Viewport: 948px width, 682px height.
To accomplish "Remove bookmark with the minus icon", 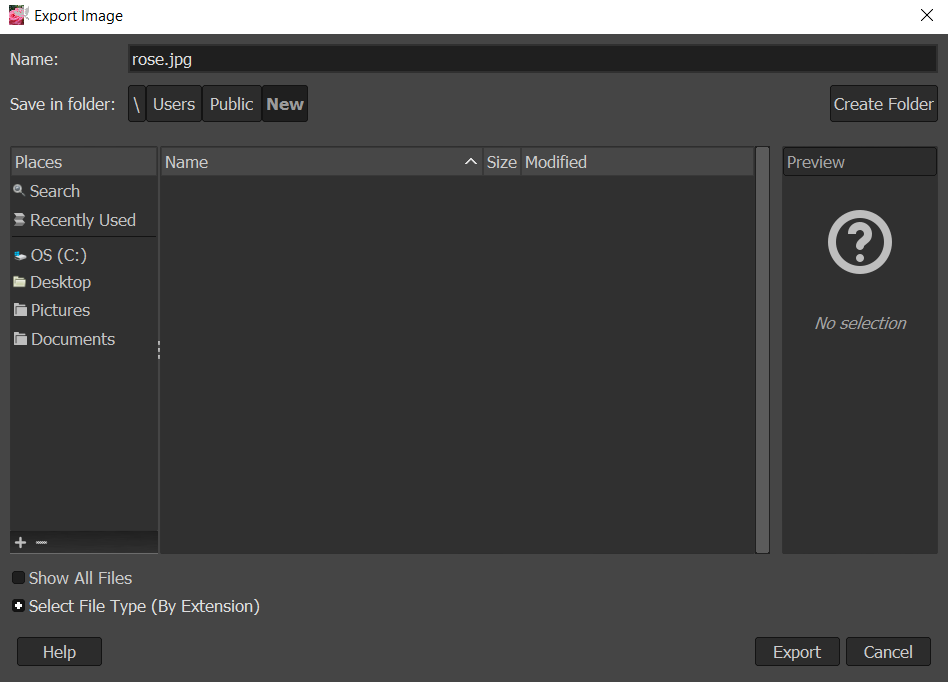I will click(x=41, y=542).
